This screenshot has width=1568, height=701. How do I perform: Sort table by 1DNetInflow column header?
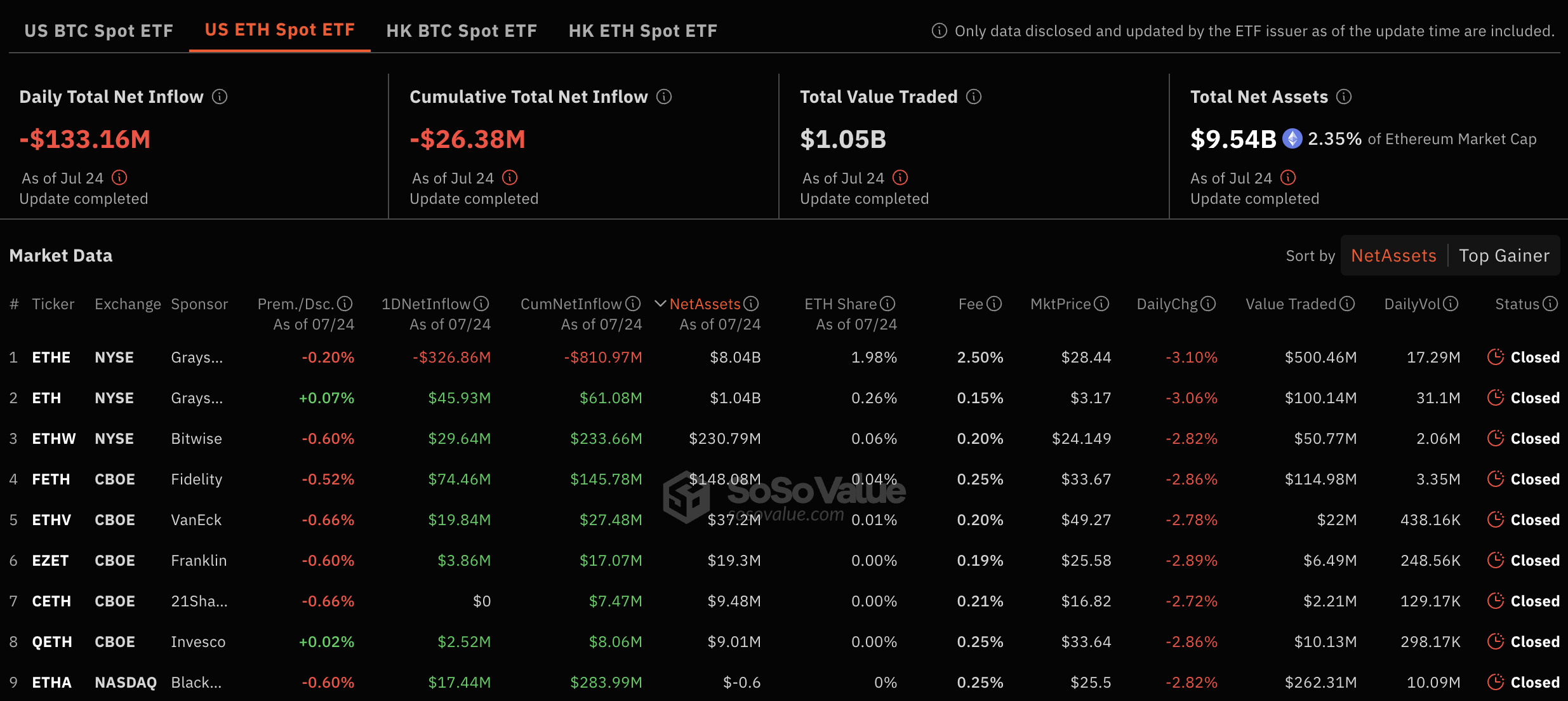pyautogui.click(x=425, y=304)
